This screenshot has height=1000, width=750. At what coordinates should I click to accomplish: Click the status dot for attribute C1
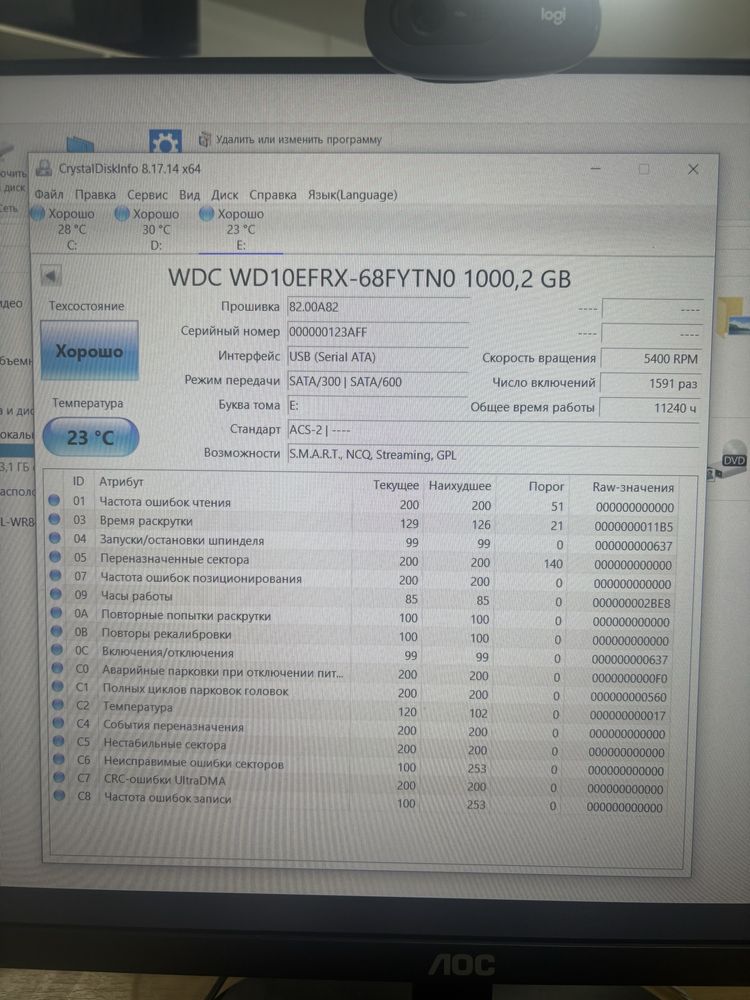coord(58,687)
